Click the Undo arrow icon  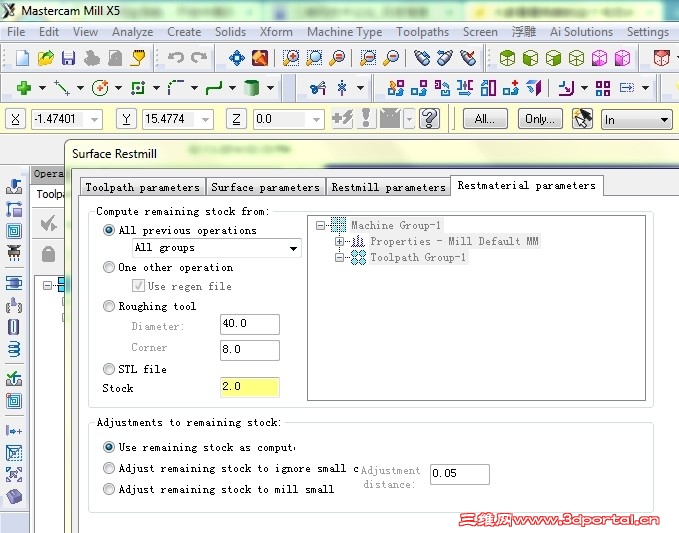(x=176, y=57)
